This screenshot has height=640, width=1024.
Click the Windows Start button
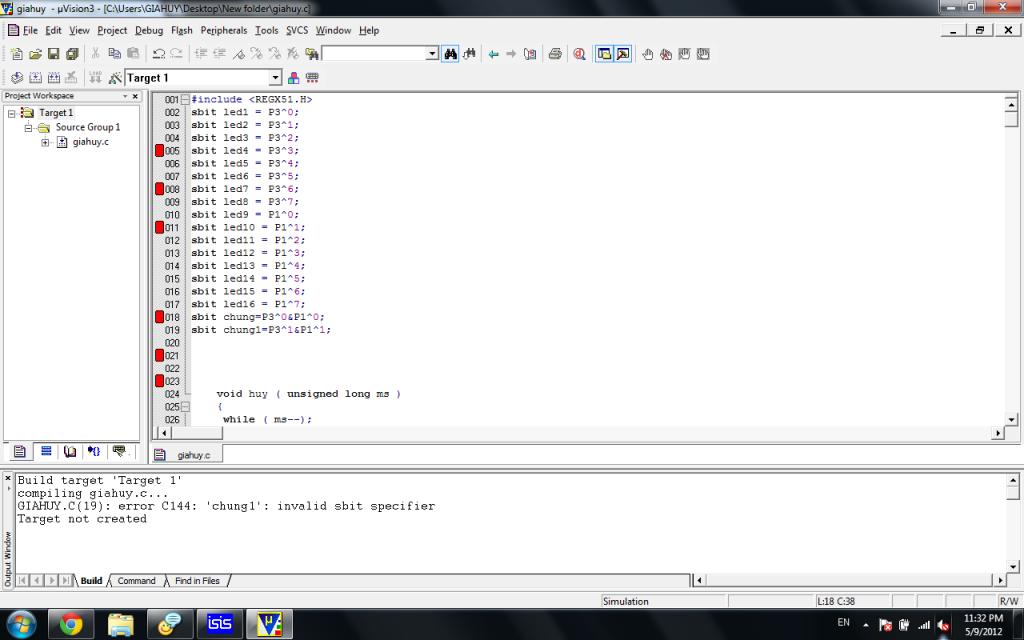22,624
